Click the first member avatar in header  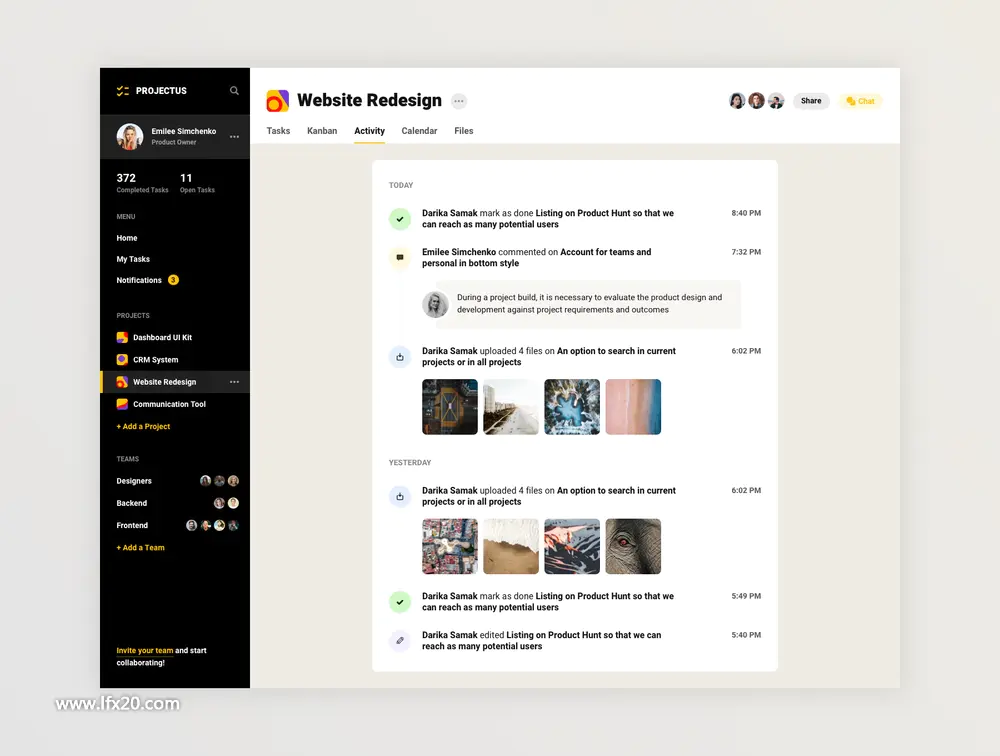[737, 101]
